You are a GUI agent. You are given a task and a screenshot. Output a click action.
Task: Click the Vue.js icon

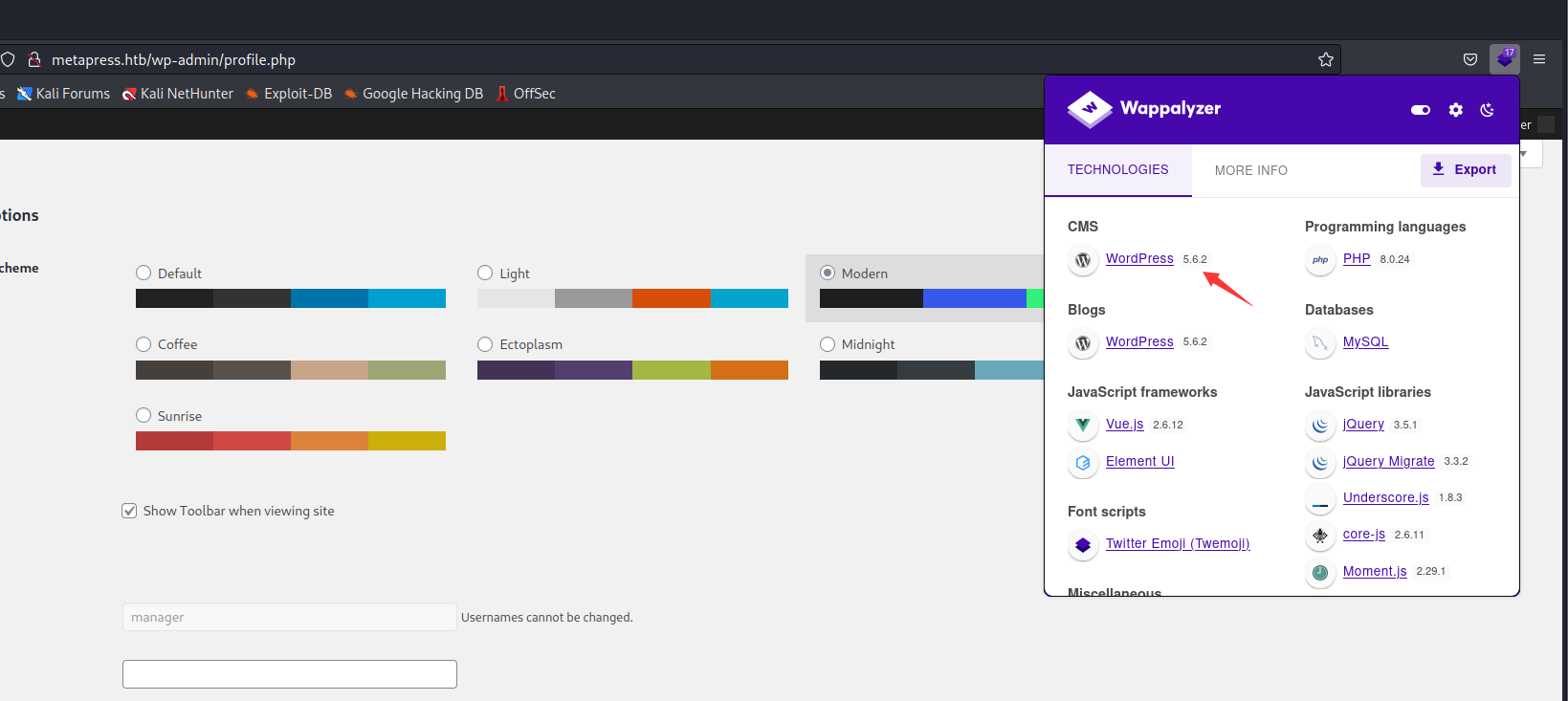tap(1083, 425)
